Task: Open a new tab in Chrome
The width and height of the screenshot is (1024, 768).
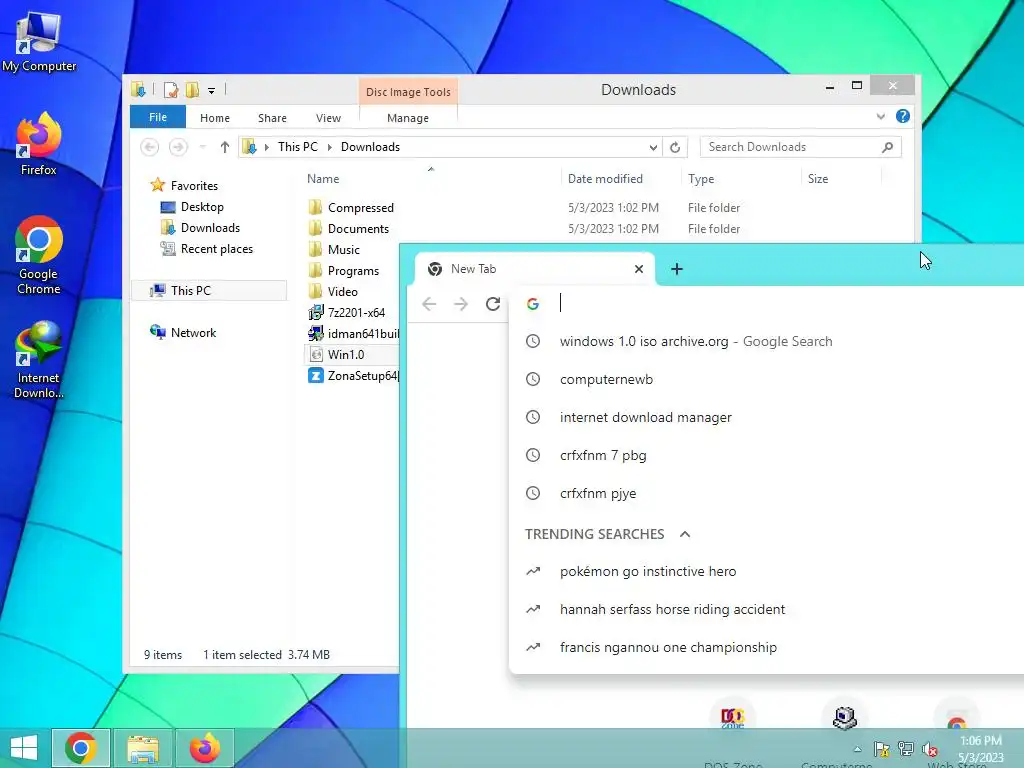Action: tap(677, 269)
